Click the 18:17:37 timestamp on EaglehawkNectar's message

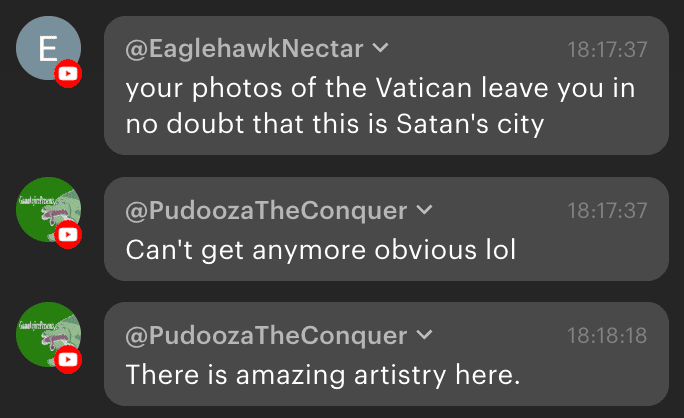[607, 48]
